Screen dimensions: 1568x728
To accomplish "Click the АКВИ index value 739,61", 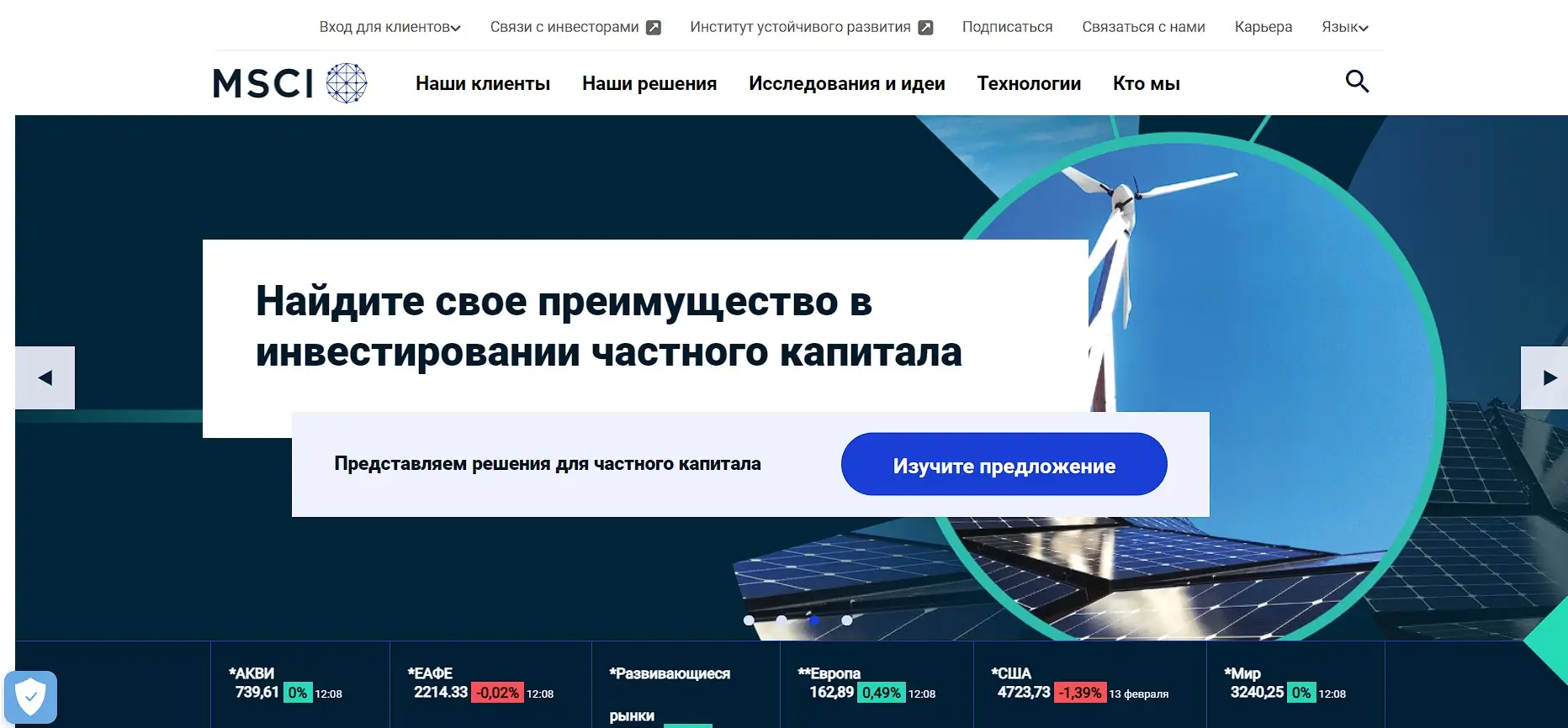I will click(257, 693).
